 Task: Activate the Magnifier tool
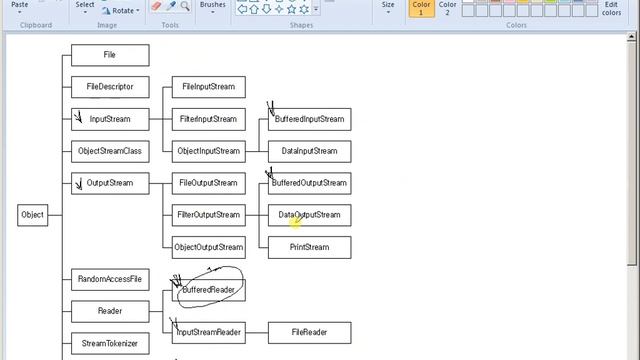click(x=185, y=6)
